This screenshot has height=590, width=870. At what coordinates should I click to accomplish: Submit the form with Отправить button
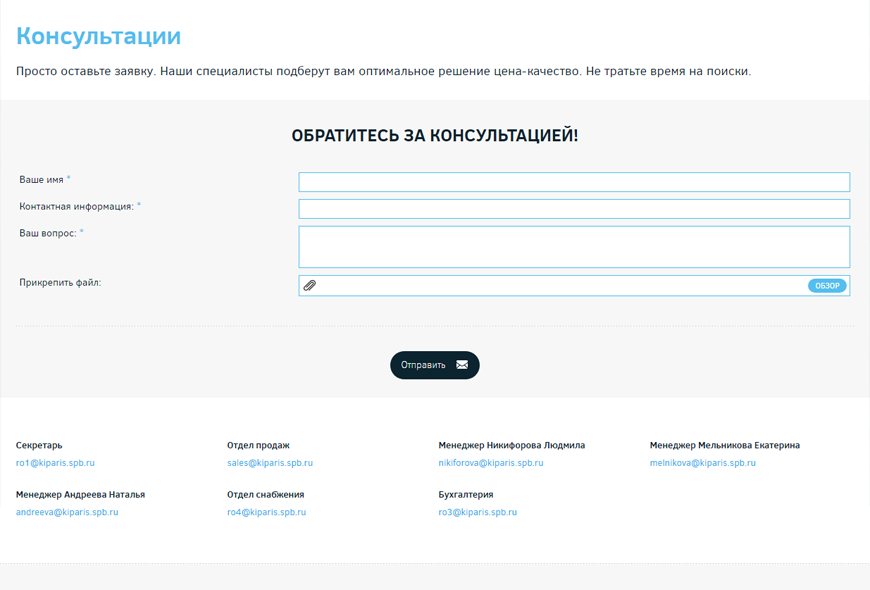[434, 365]
